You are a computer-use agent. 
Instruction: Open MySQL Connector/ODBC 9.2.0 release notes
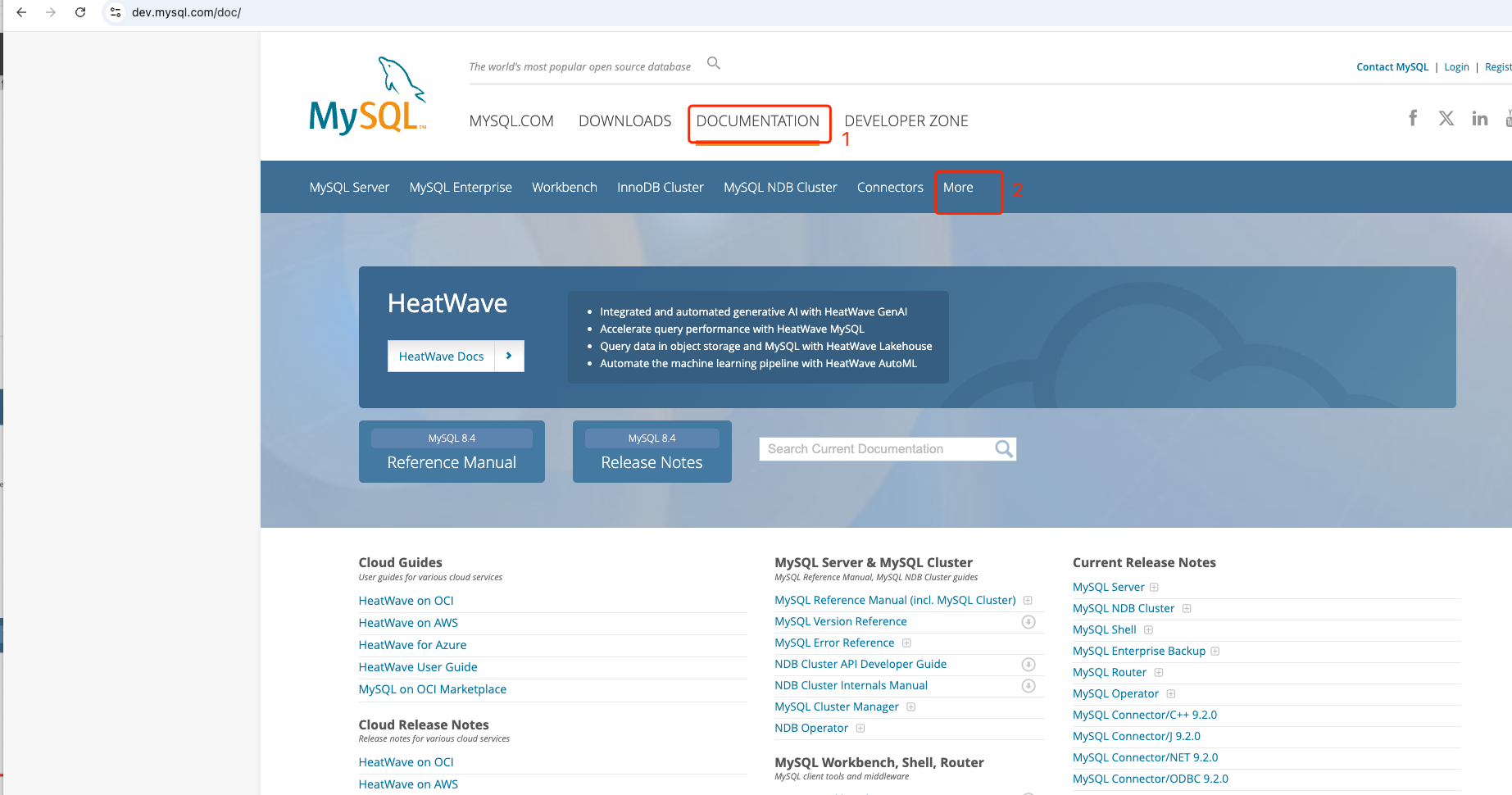click(x=1151, y=779)
